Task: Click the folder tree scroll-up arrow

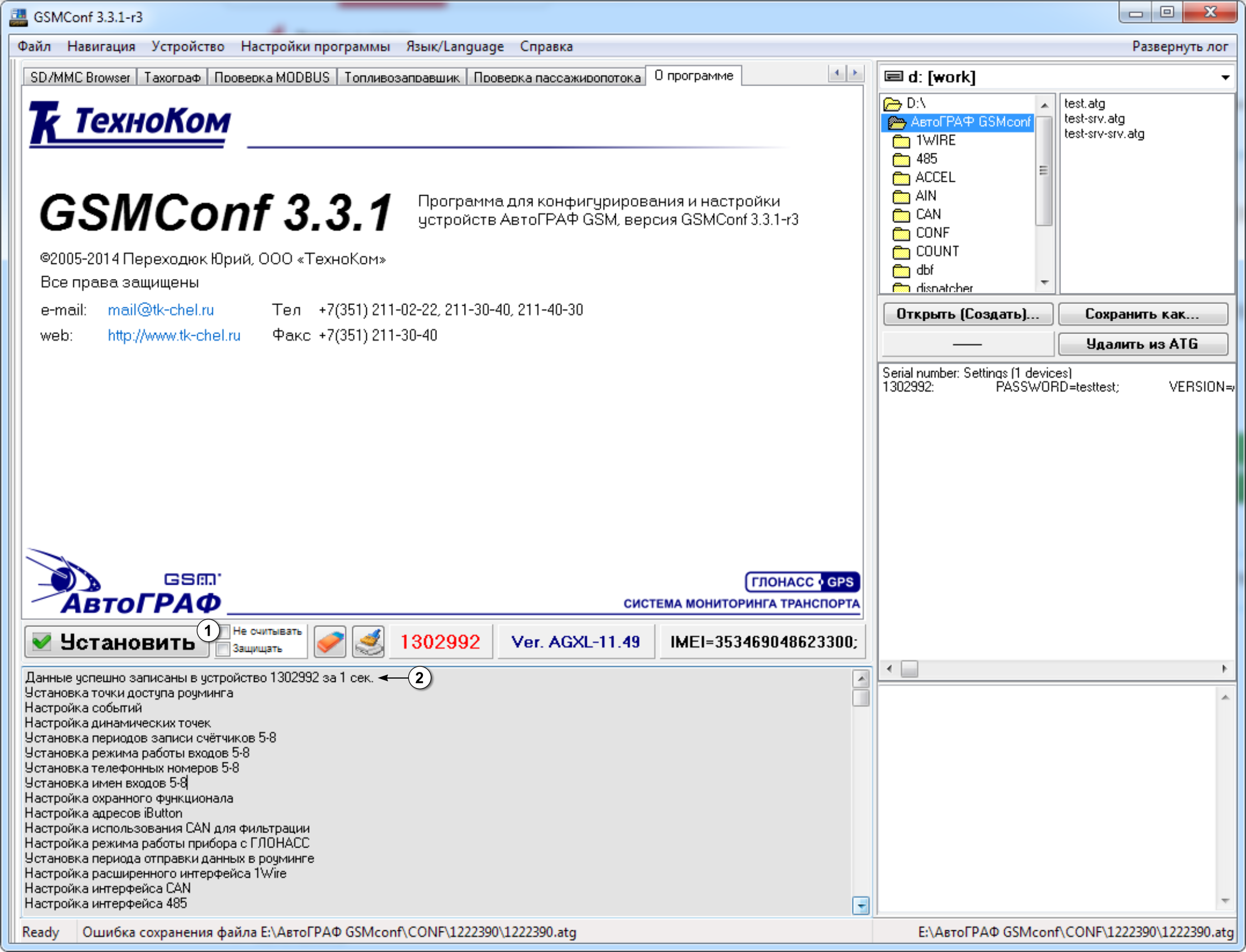Action: coord(1044,106)
